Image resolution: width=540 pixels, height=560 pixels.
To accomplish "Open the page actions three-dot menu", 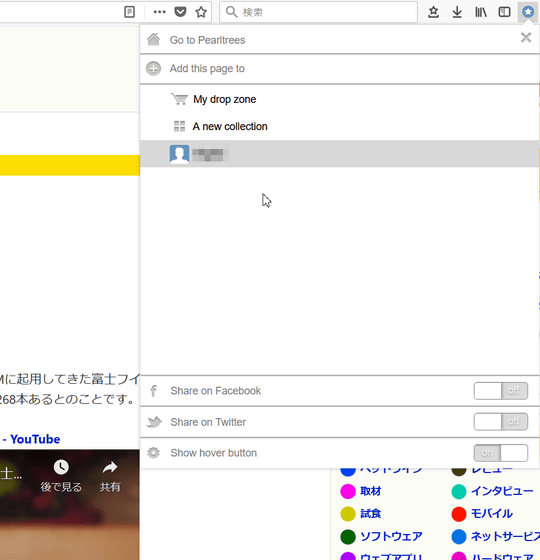I will (159, 12).
